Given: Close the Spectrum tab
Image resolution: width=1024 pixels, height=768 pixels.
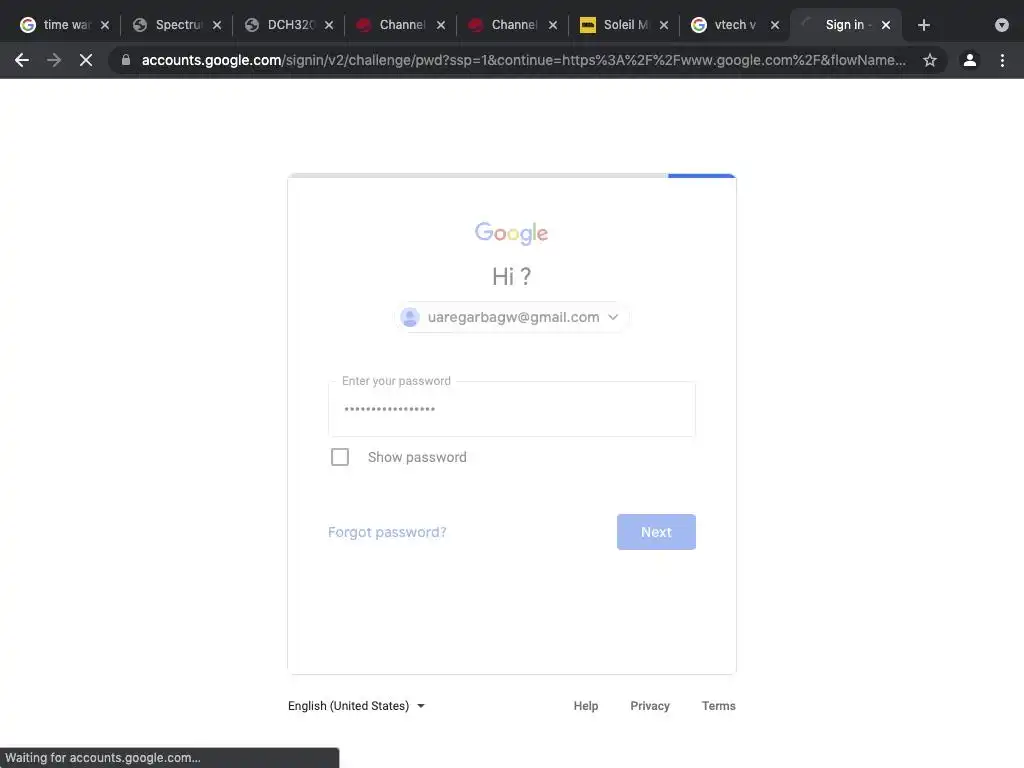Looking at the screenshot, I should (x=217, y=25).
